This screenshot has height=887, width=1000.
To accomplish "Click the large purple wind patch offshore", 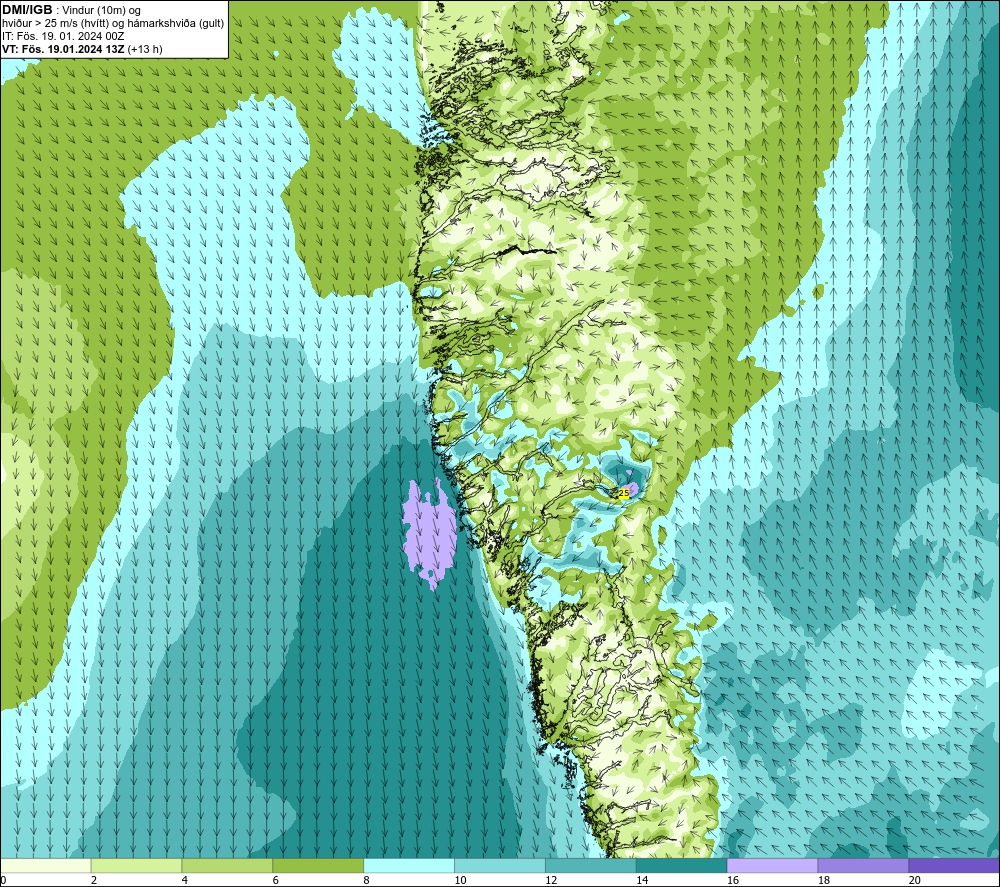I will [x=430, y=534].
